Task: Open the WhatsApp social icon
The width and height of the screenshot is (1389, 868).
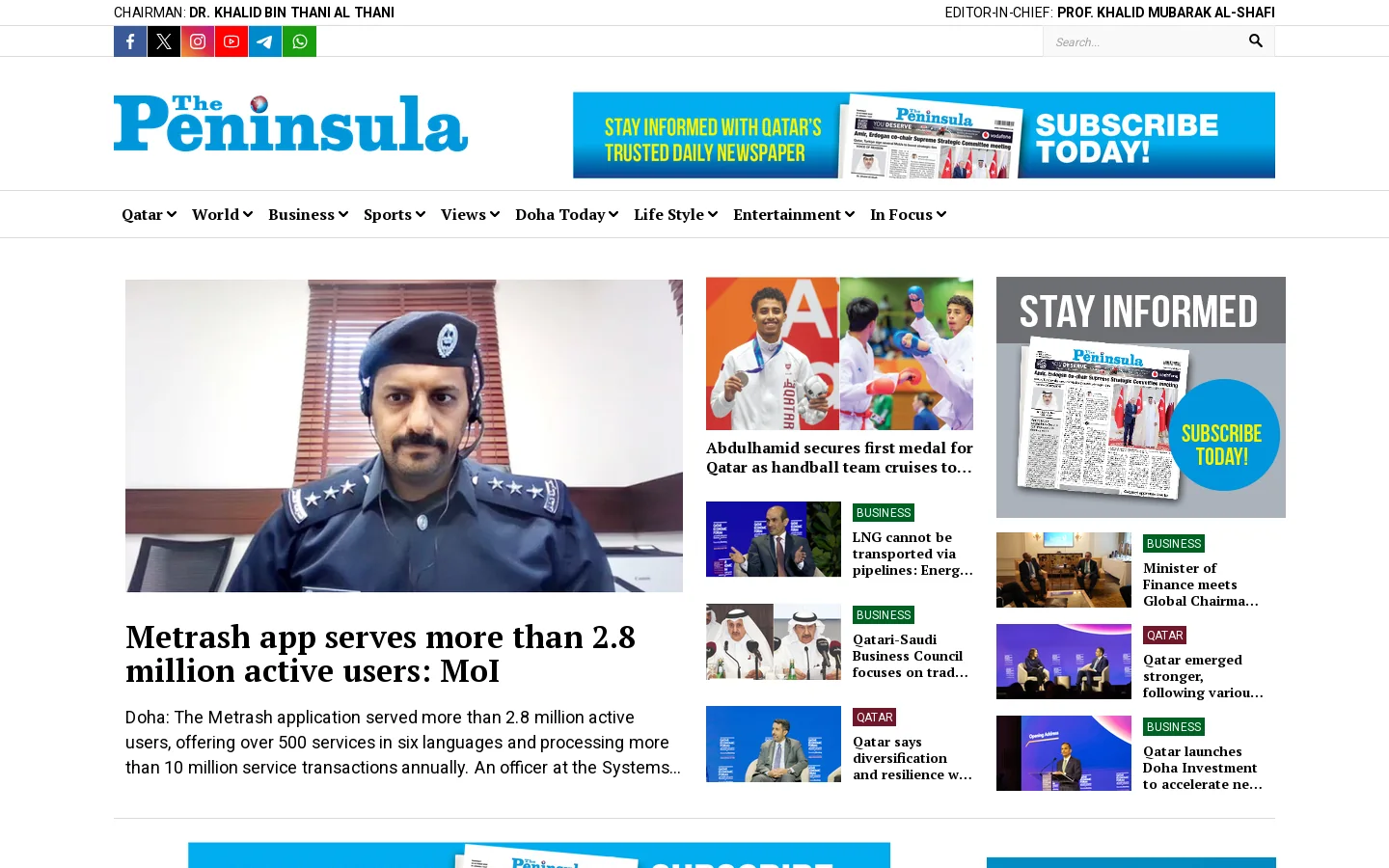Action: [299, 41]
